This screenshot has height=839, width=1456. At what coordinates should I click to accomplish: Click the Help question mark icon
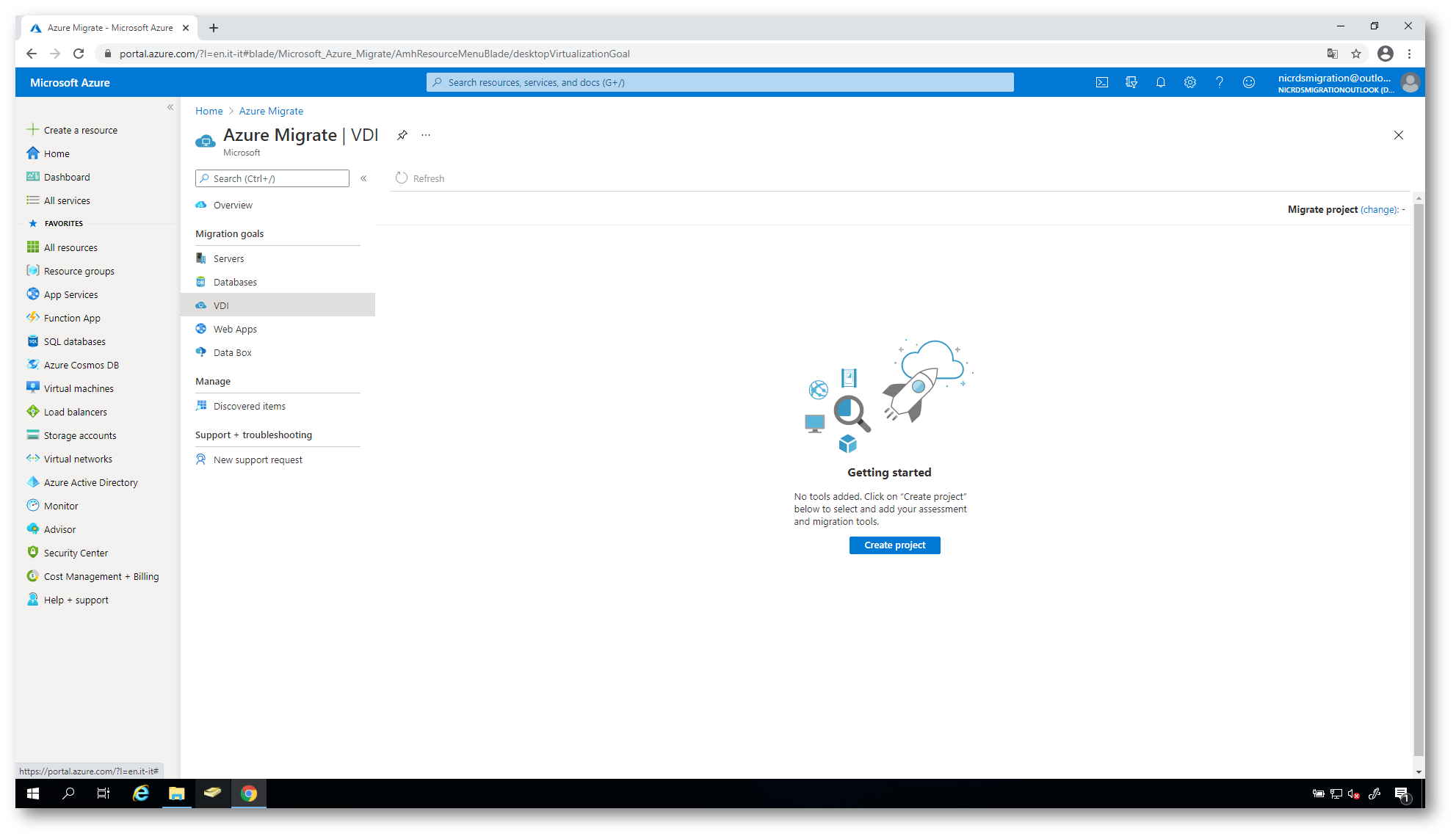pyautogui.click(x=1220, y=82)
